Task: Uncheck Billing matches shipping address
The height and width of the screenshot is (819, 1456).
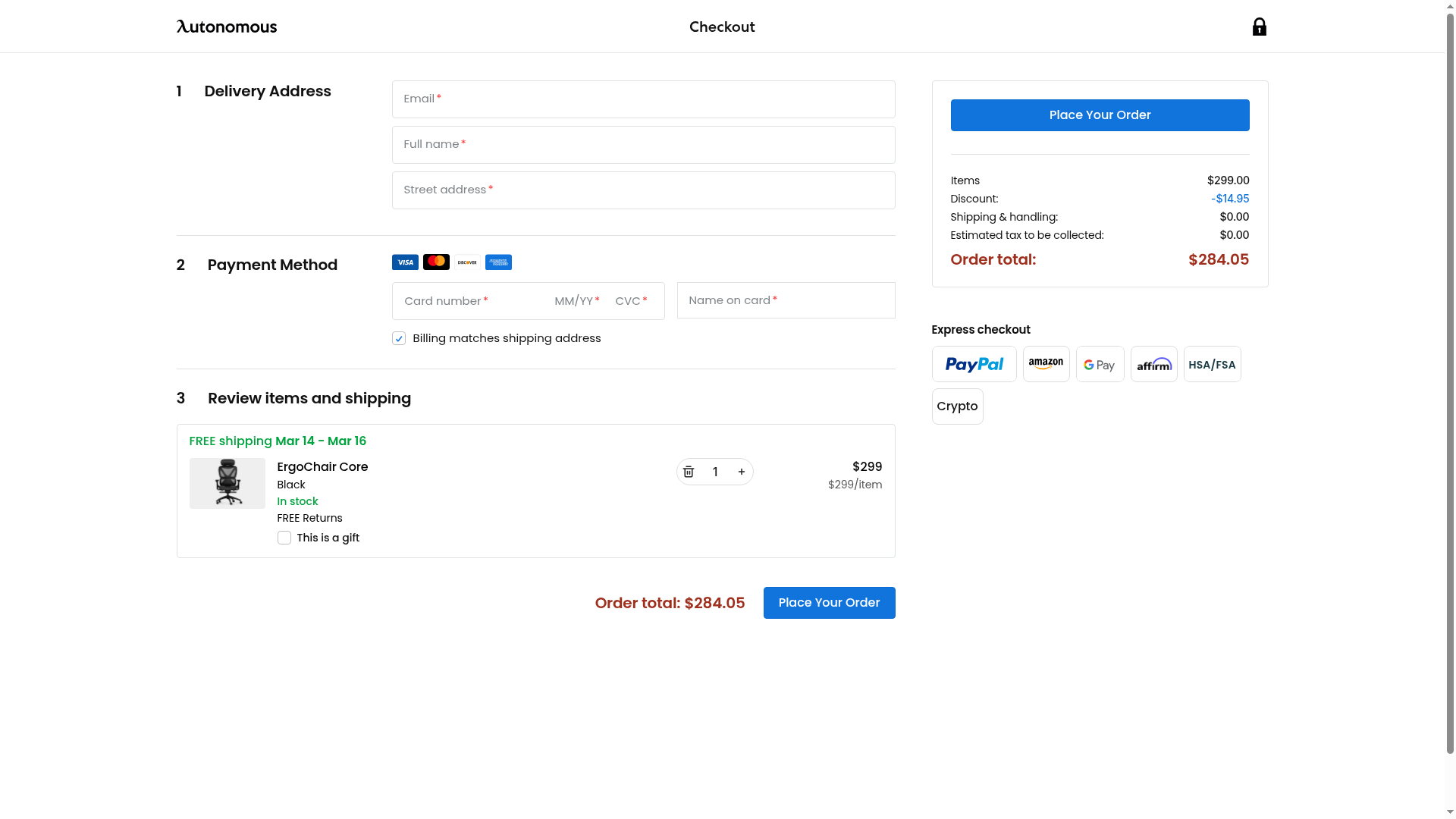Action: (x=399, y=339)
